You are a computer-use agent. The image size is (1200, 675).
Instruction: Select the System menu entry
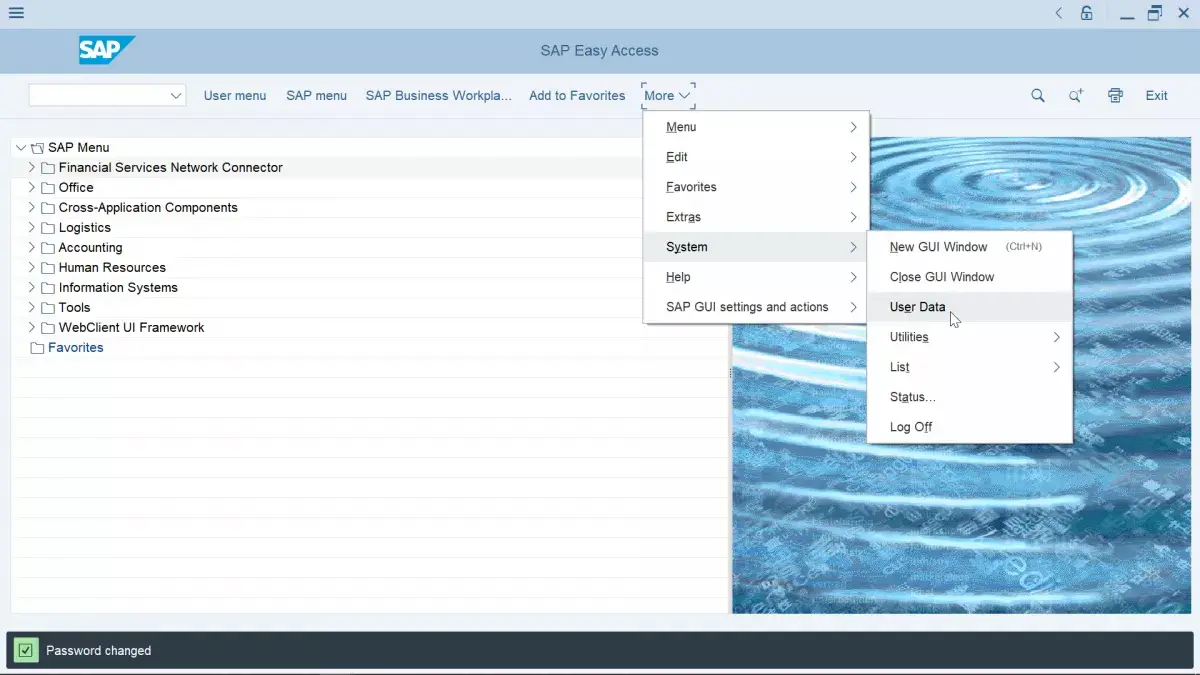tap(756, 247)
